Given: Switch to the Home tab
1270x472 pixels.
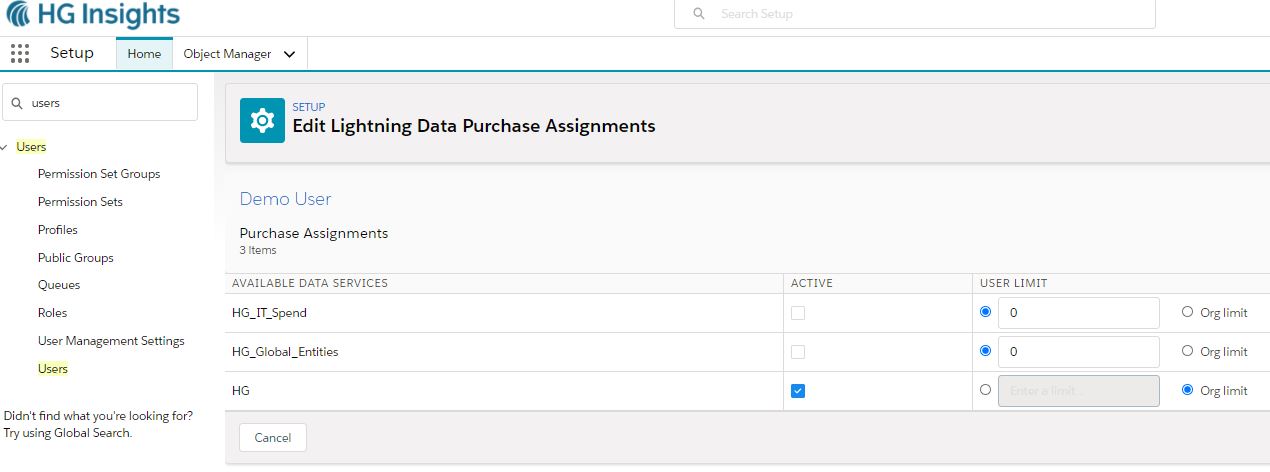Looking at the screenshot, I should 144,54.
